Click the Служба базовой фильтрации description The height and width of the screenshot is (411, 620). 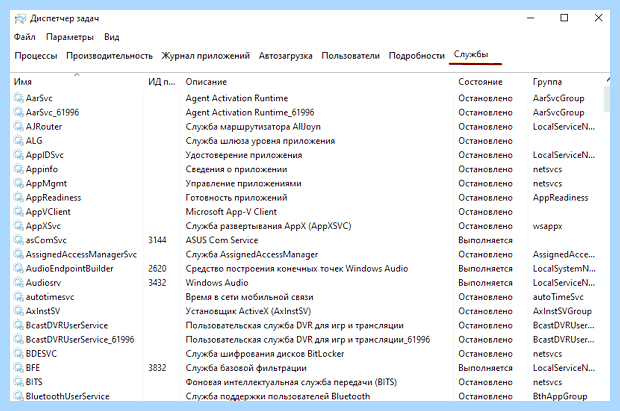pos(246,368)
